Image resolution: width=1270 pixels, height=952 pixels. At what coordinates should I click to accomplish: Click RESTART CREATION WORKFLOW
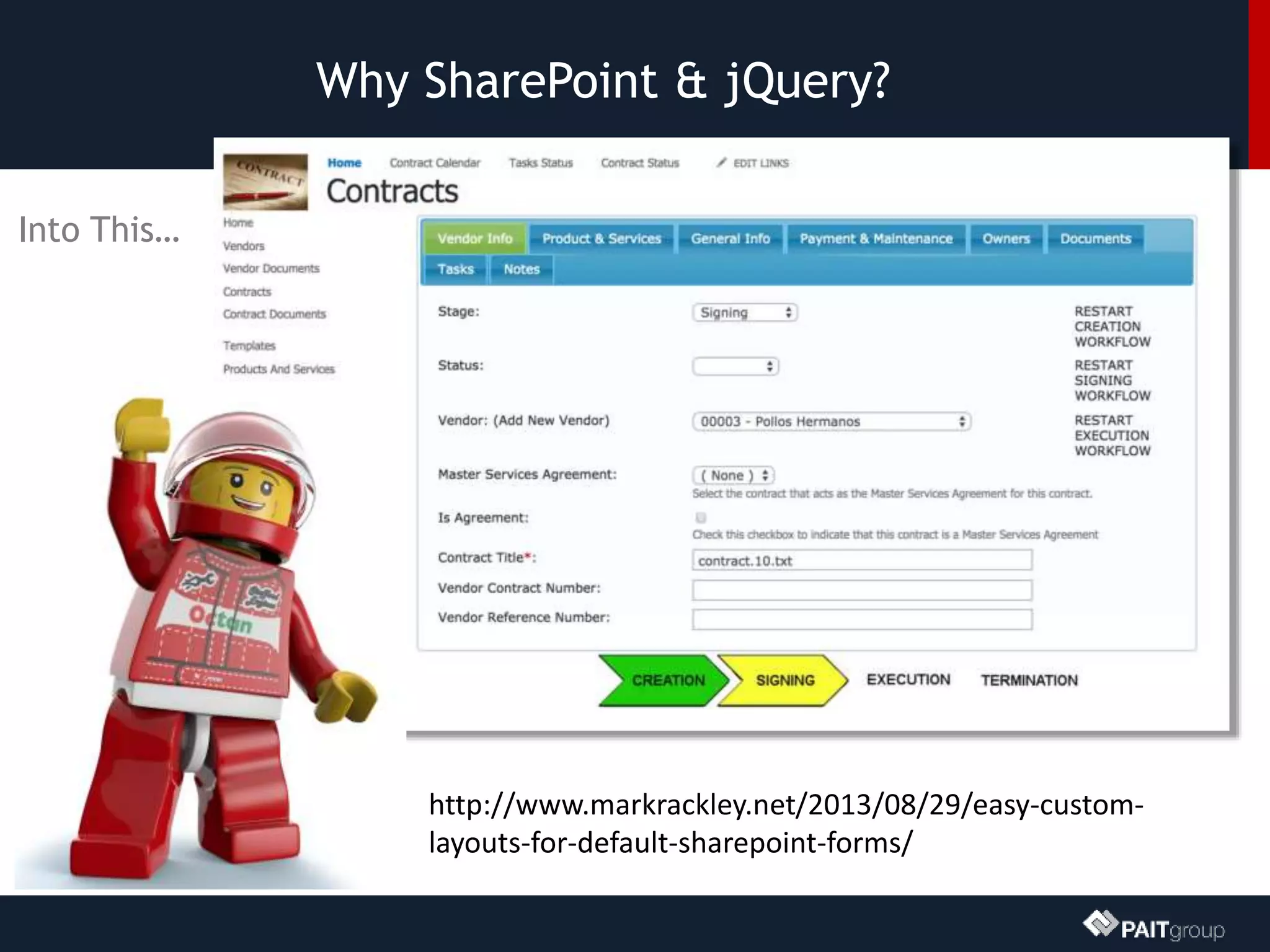pyautogui.click(x=1112, y=327)
